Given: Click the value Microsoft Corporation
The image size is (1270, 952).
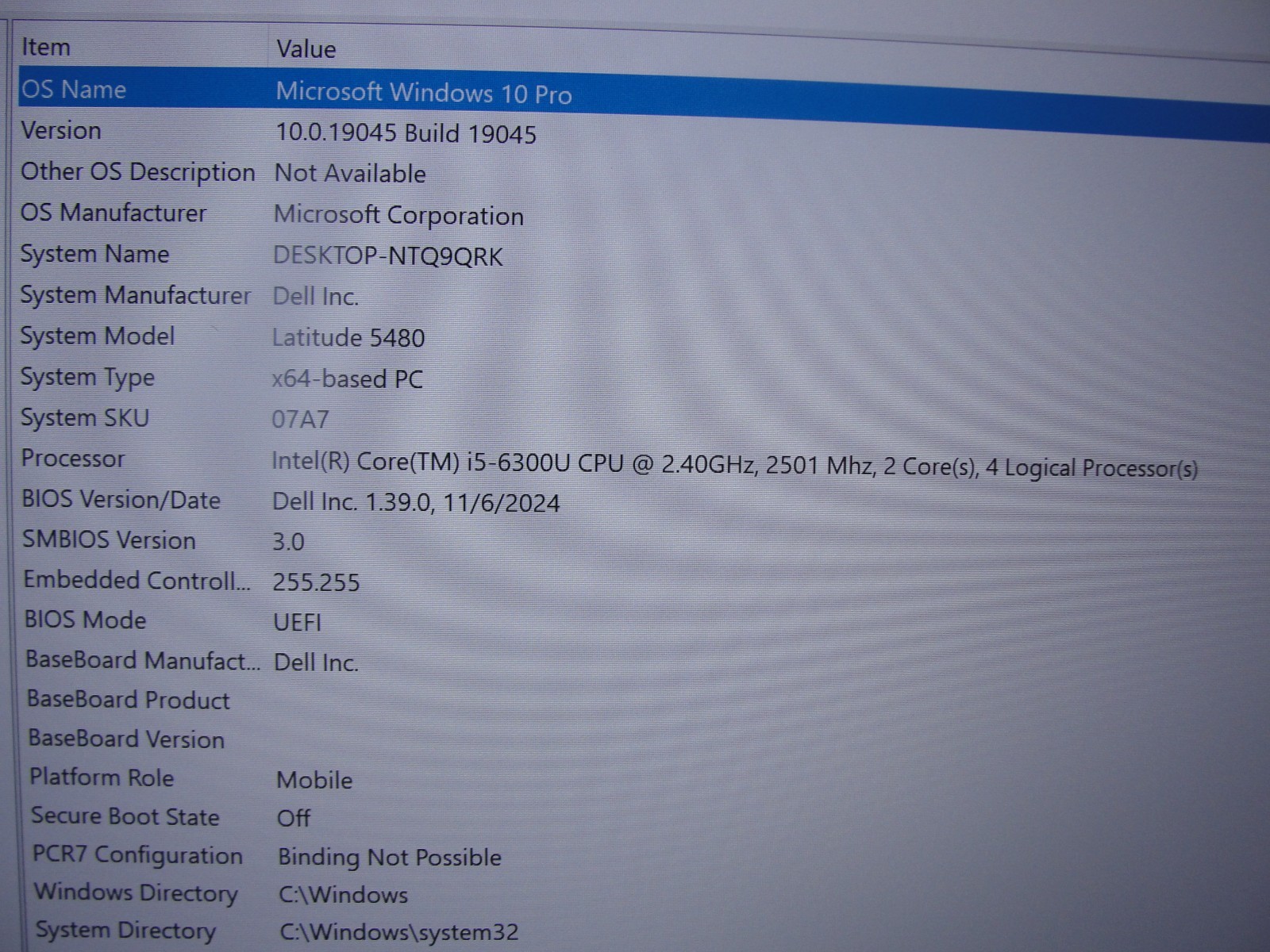Looking at the screenshot, I should [398, 215].
